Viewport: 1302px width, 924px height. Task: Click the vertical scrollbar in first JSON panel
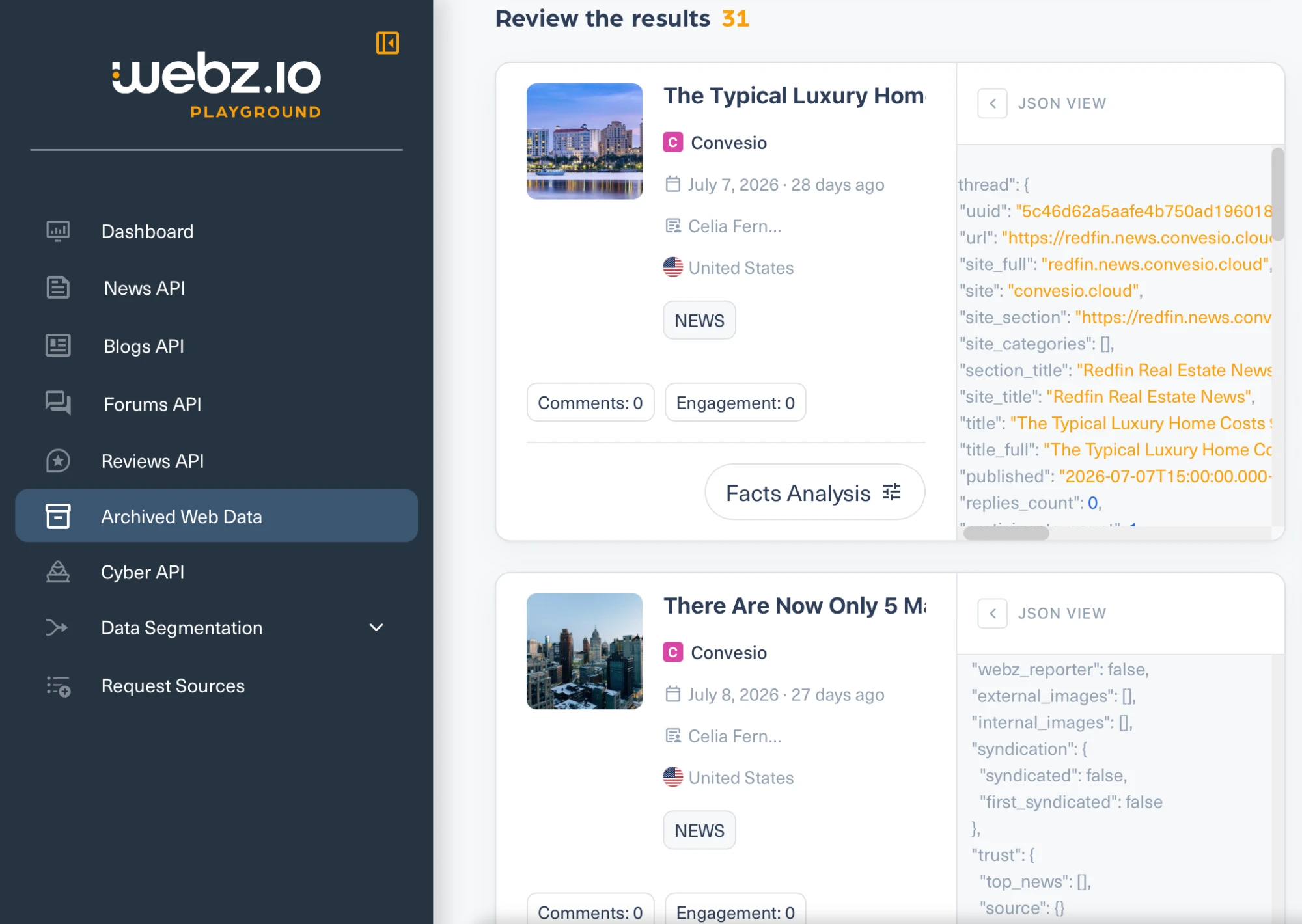click(x=1278, y=194)
